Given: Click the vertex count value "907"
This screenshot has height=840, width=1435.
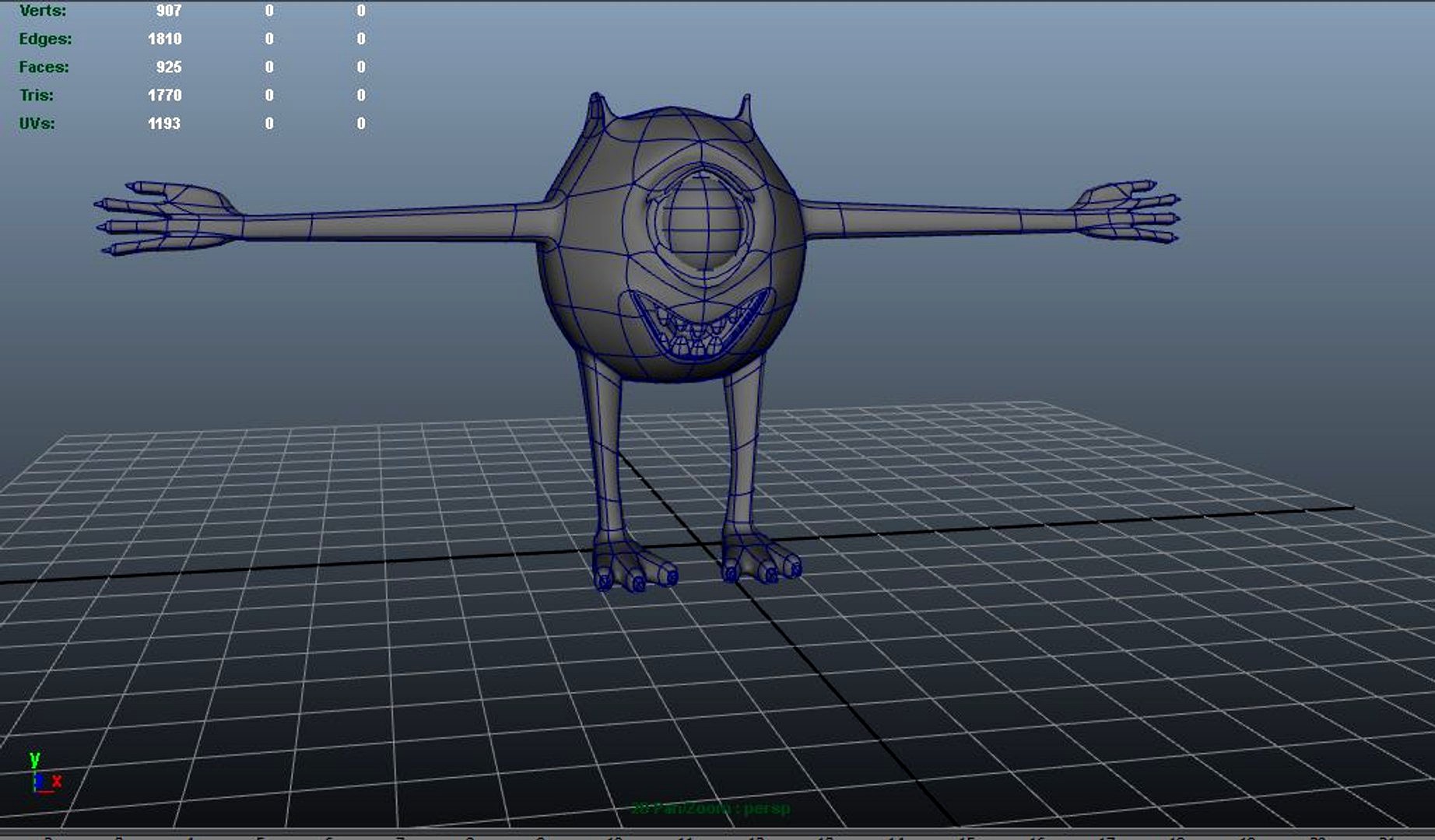Looking at the screenshot, I should click(x=169, y=11).
